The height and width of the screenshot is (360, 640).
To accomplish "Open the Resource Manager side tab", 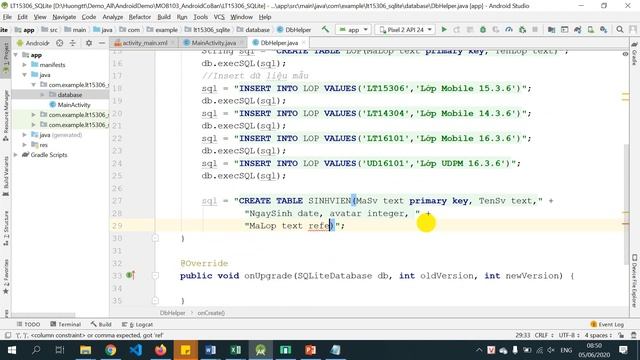I will coord(6,116).
